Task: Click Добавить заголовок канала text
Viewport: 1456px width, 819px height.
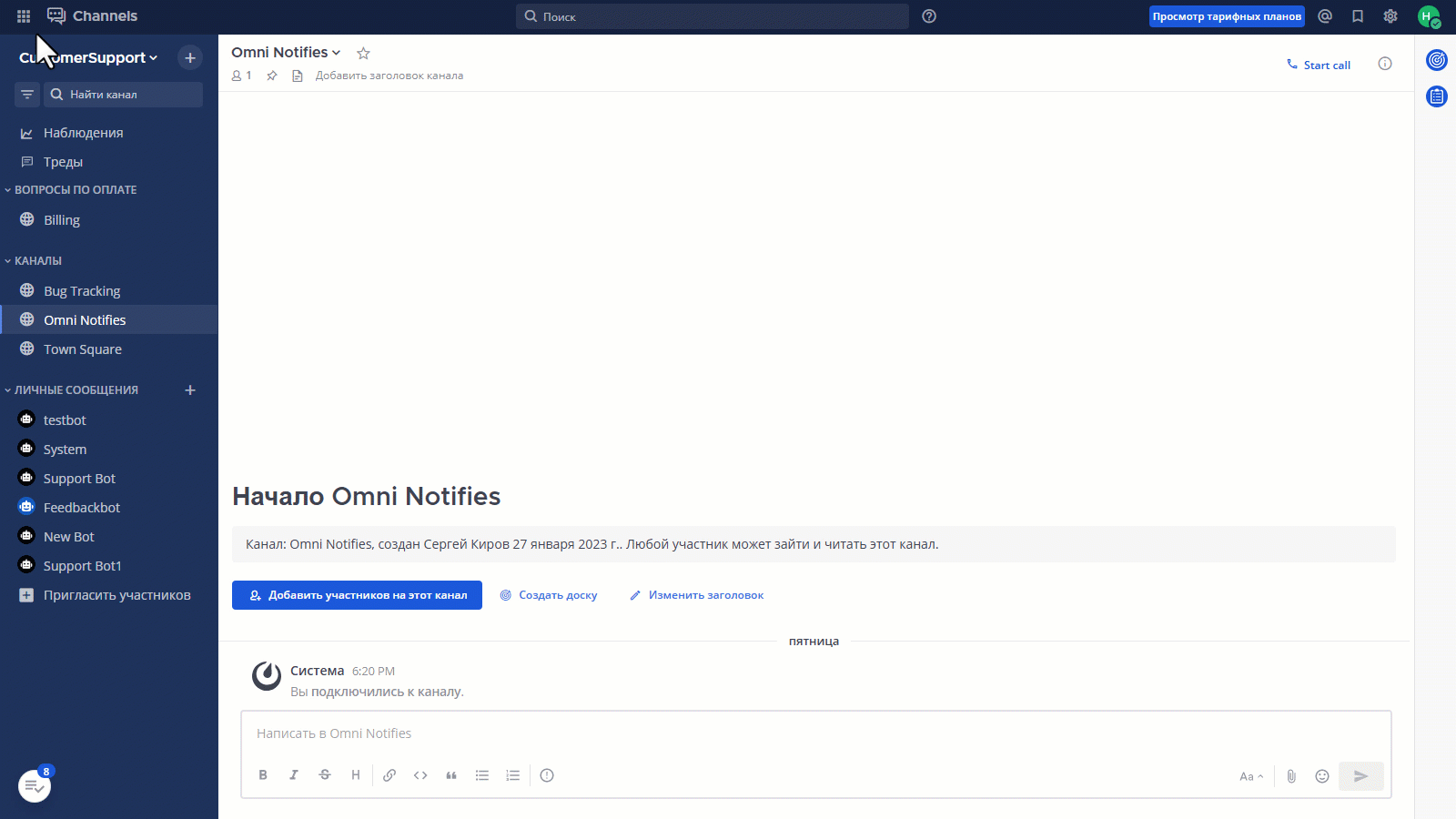Action: [x=389, y=76]
